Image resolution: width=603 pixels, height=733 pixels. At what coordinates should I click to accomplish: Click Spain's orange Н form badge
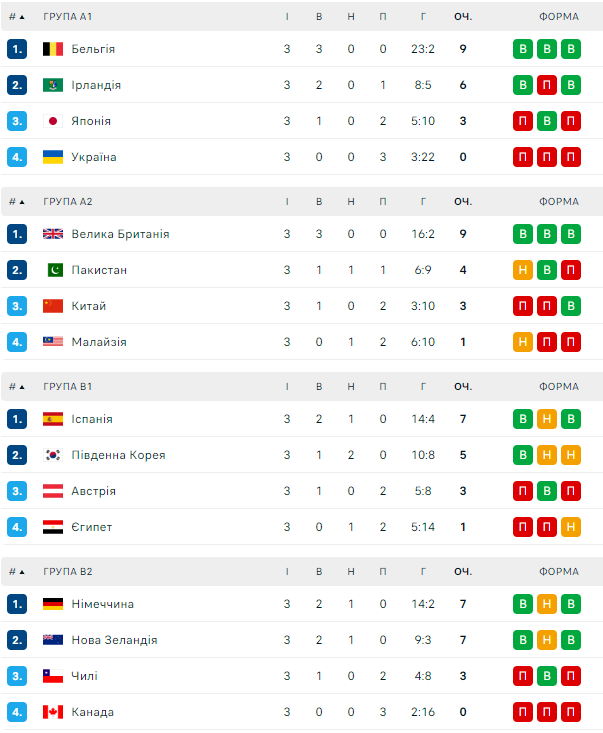point(546,419)
